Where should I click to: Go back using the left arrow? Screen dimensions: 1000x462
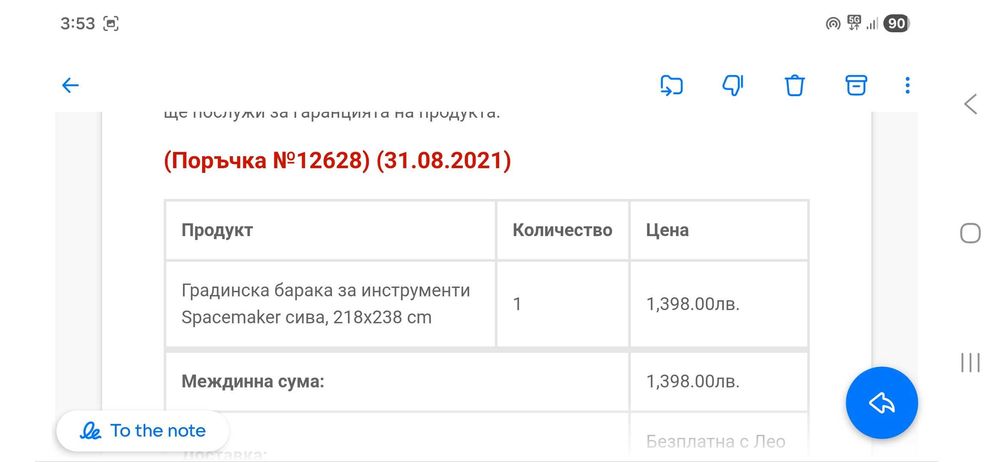(x=70, y=86)
